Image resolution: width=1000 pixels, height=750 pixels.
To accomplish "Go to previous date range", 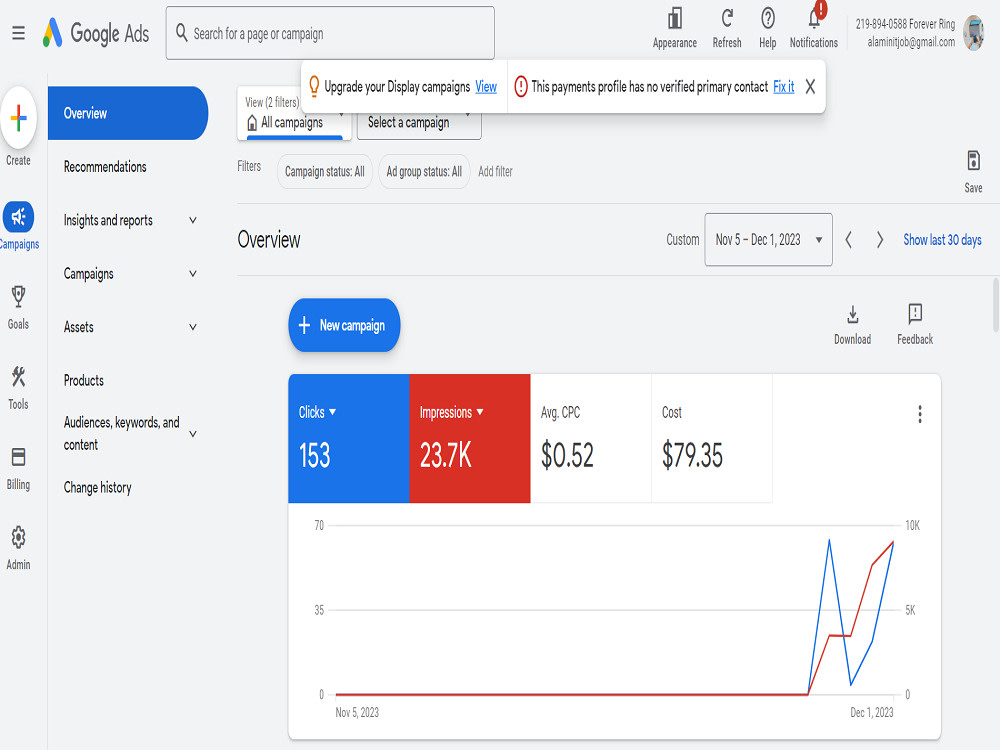I will (x=848, y=240).
